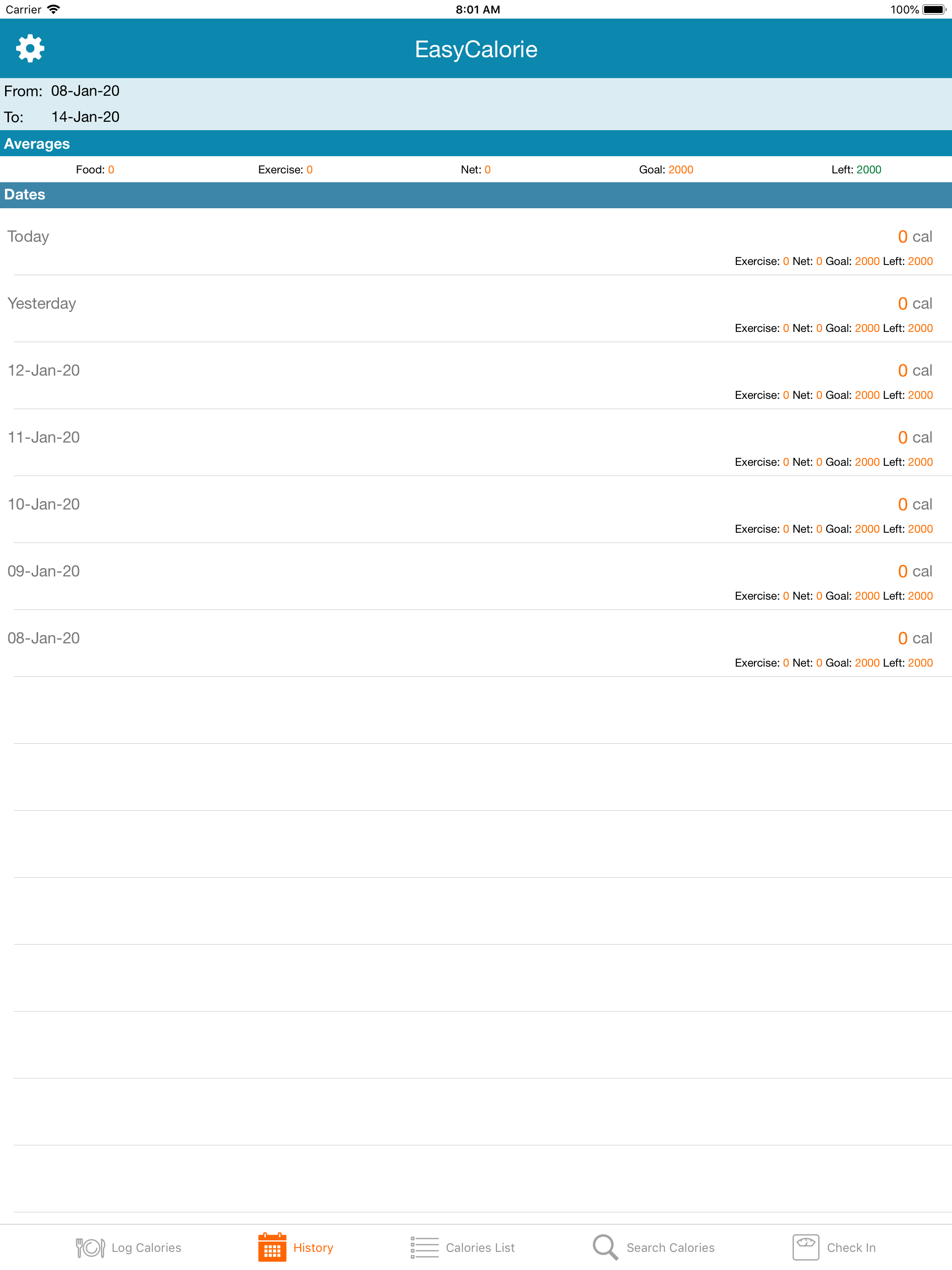
Task: Click the Wi-Fi icon in status bar
Action: pyautogui.click(x=54, y=9)
